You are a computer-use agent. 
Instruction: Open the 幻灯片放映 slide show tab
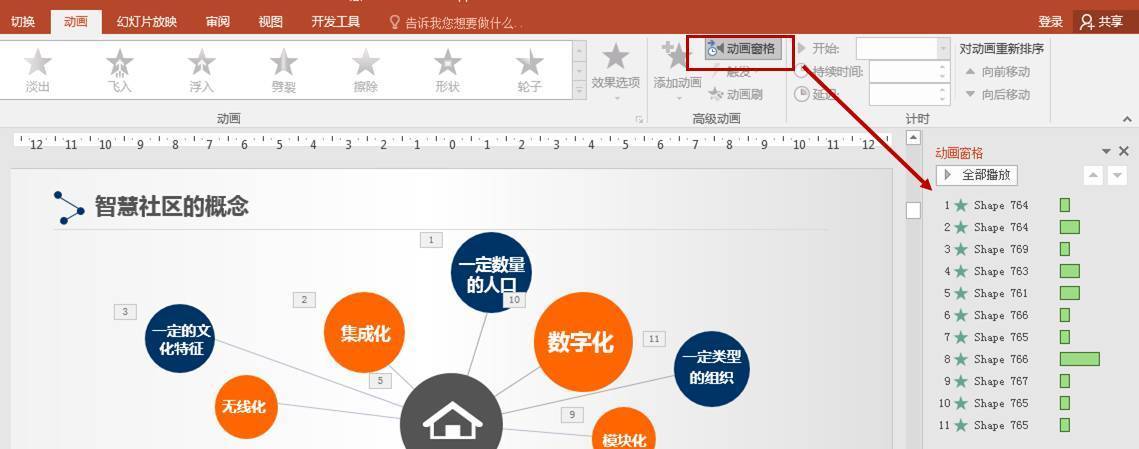coord(147,22)
